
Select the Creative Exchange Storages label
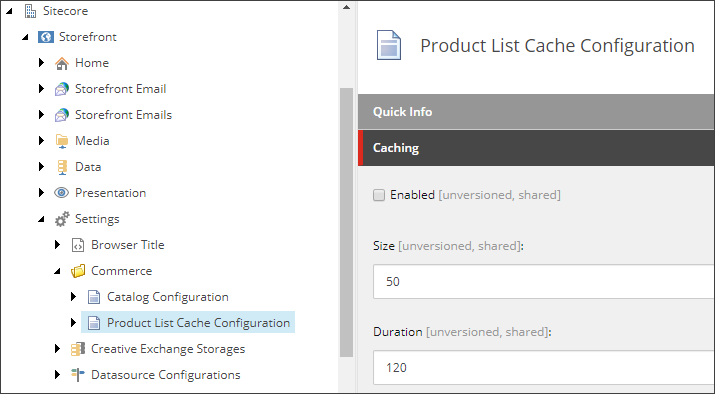click(x=168, y=349)
